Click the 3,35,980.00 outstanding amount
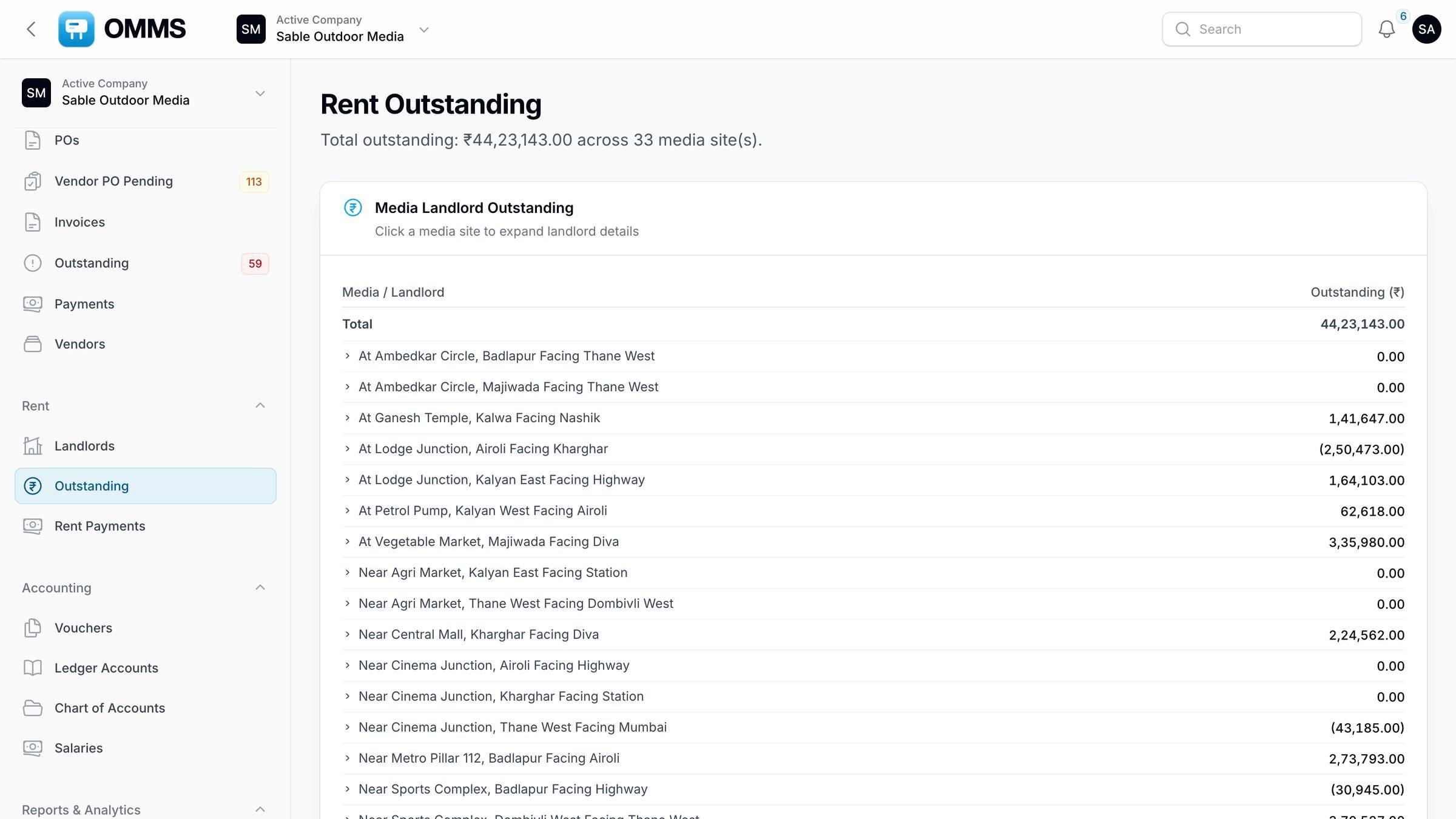The image size is (1456, 819). pos(1366,542)
